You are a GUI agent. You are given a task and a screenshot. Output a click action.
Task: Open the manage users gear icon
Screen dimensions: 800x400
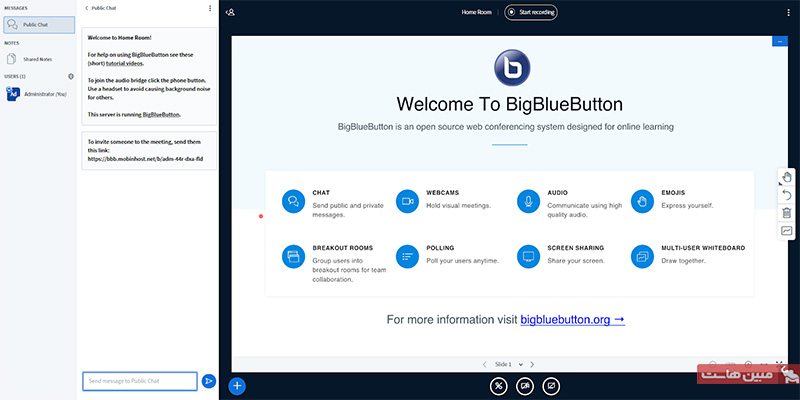coord(71,76)
